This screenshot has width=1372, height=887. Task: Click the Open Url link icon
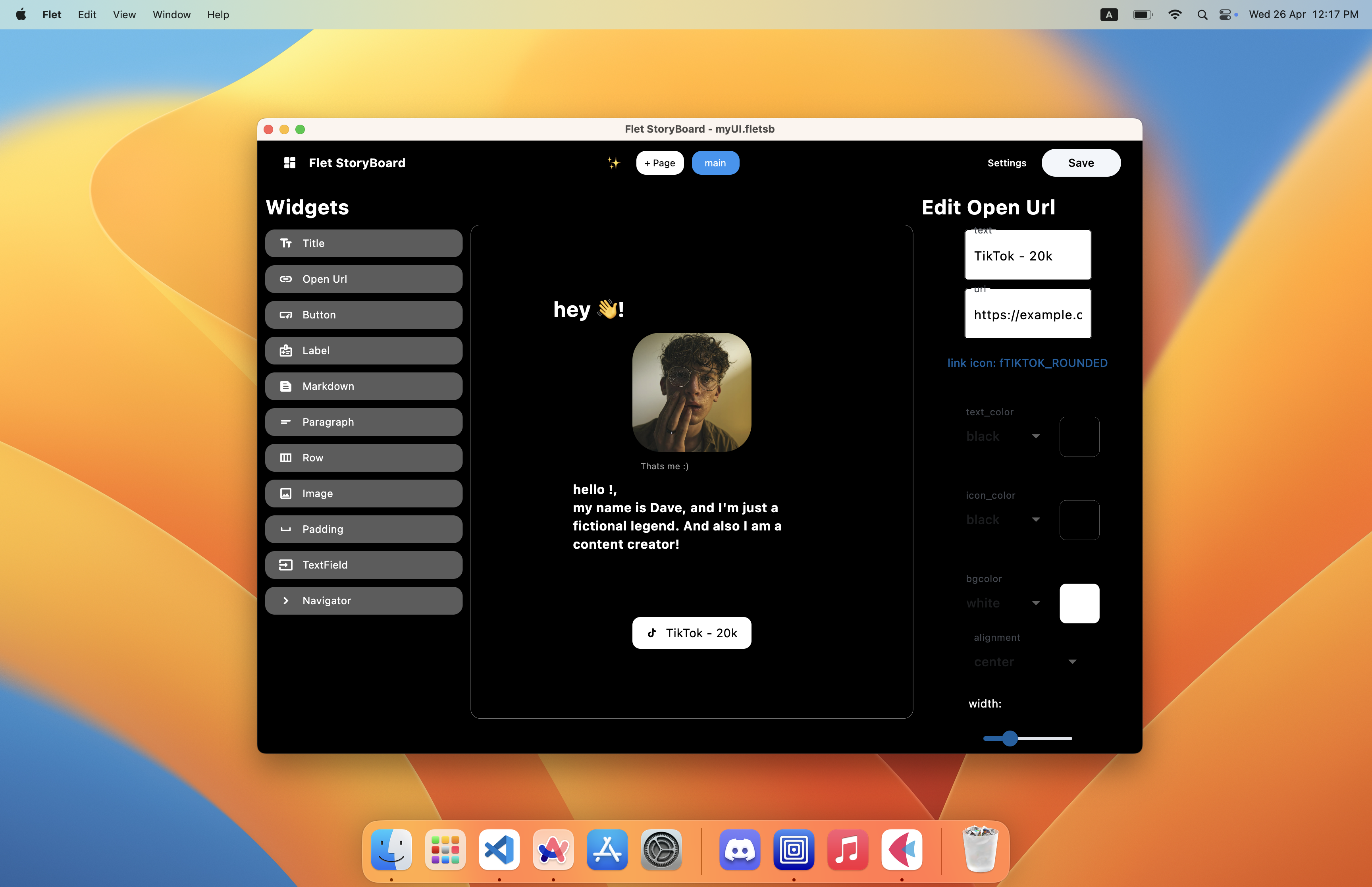point(285,279)
